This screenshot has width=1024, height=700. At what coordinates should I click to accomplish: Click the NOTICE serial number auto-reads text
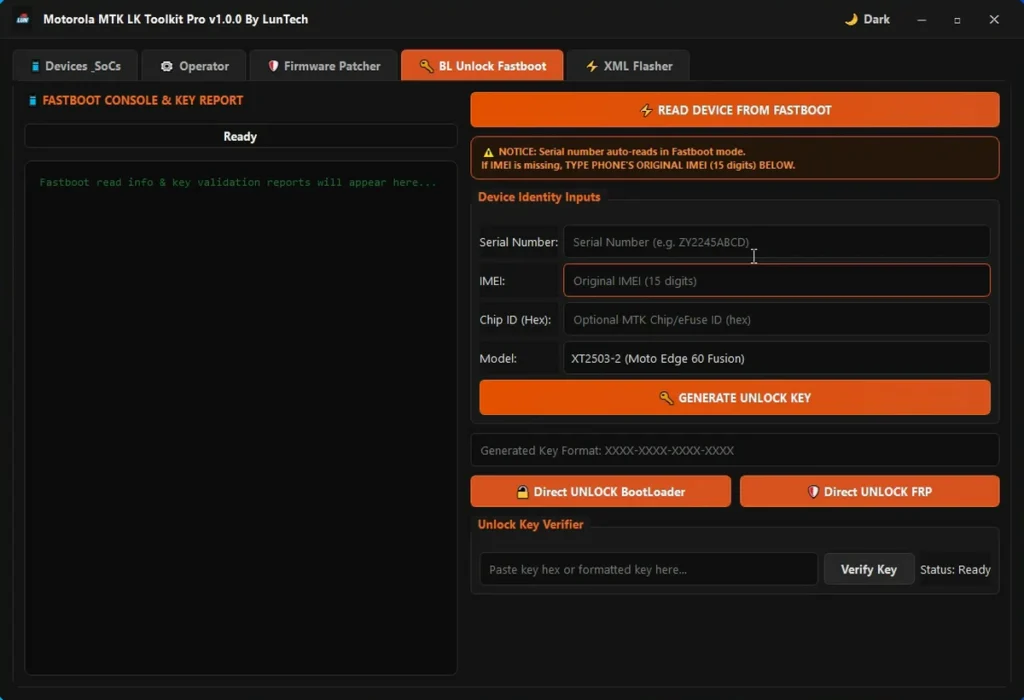[x=622, y=151]
